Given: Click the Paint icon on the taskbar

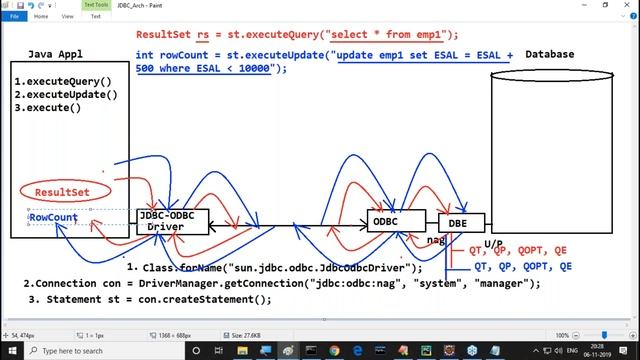Looking at the screenshot, I should click(x=288, y=351).
